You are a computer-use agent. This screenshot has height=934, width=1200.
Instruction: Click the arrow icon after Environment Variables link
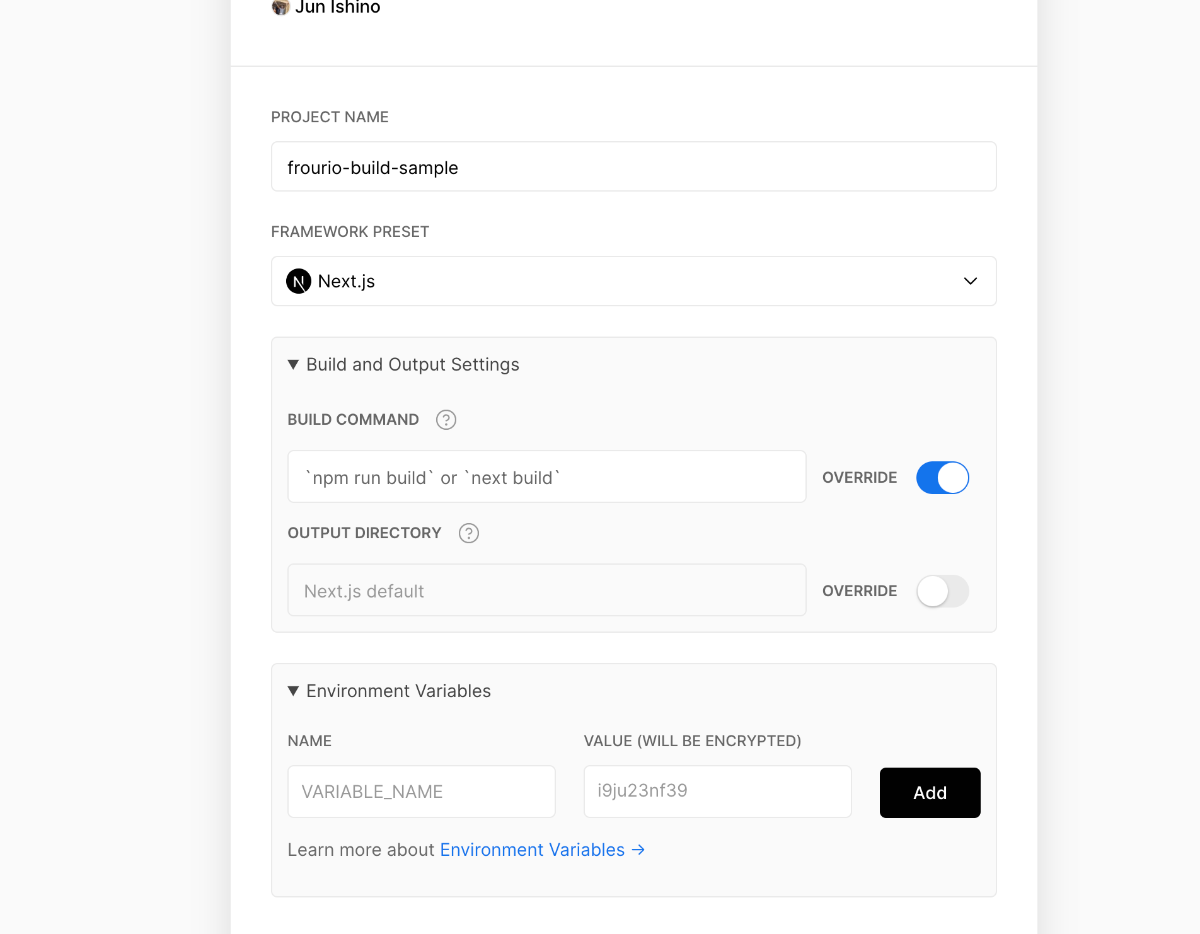tap(638, 850)
